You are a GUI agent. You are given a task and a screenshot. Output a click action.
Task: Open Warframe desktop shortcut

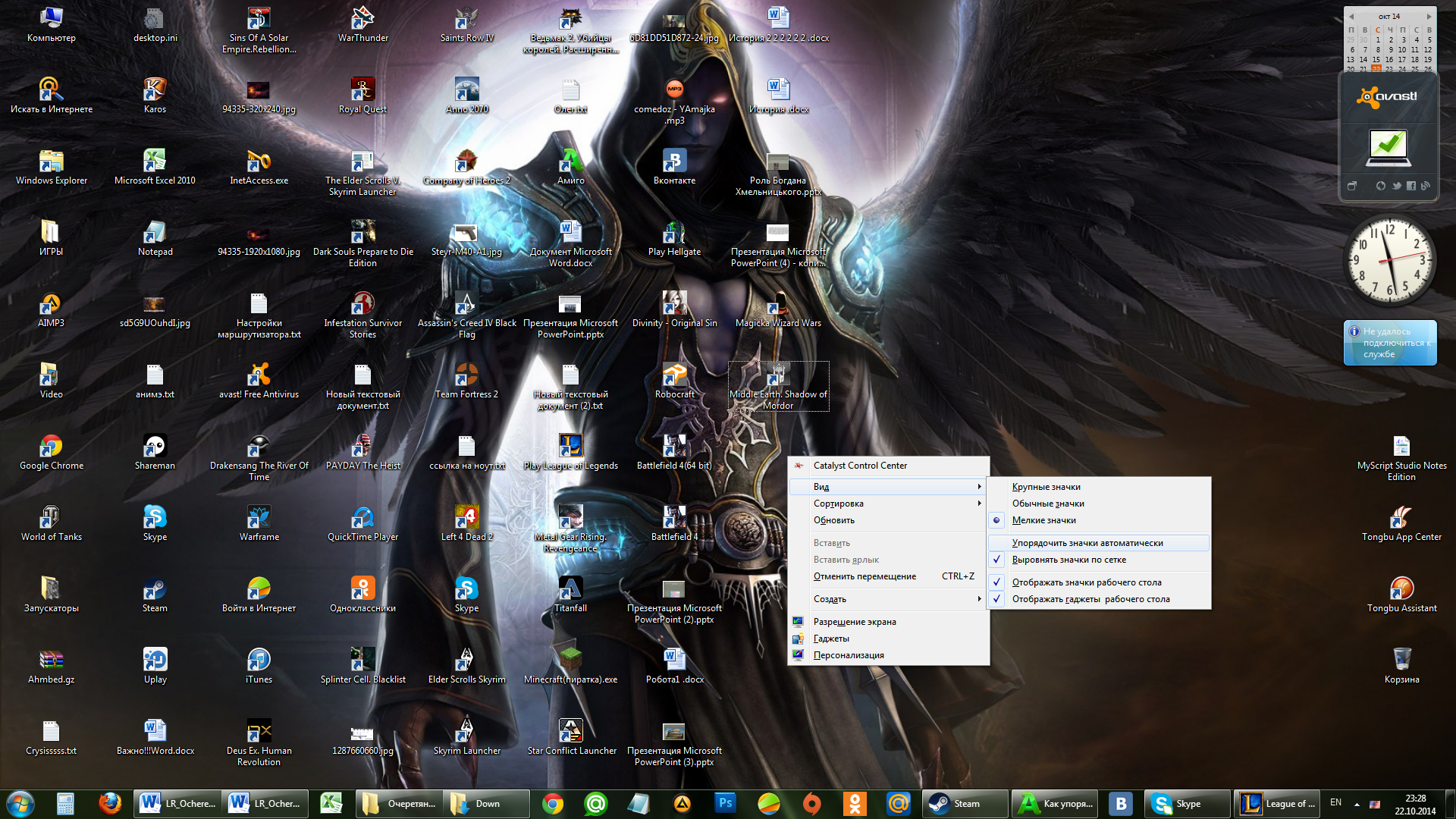click(259, 523)
